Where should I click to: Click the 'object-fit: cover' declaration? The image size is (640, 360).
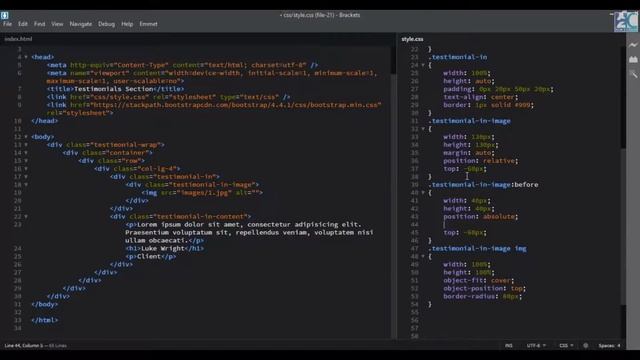pos(479,280)
